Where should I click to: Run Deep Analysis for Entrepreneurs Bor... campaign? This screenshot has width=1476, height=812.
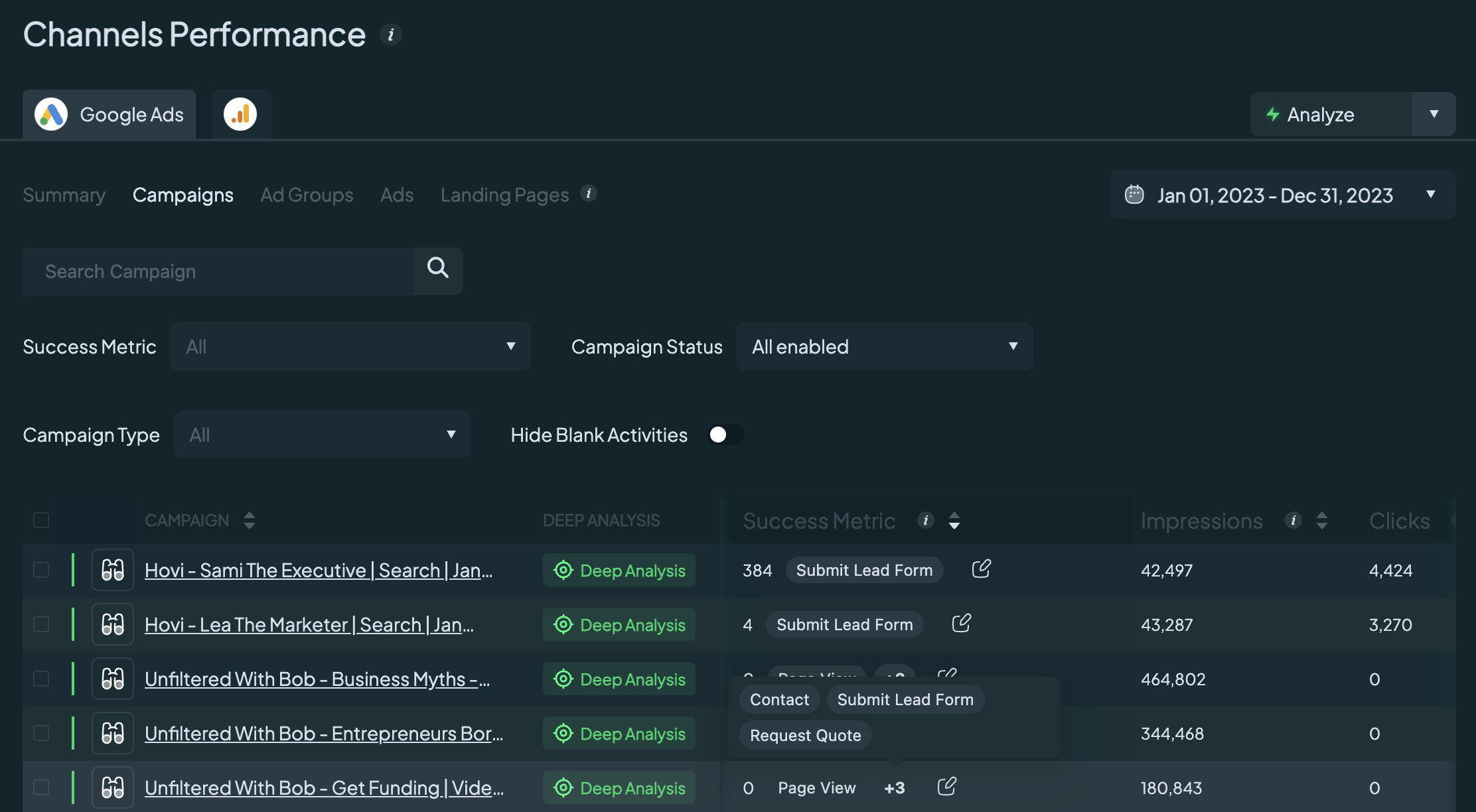pyautogui.click(x=619, y=733)
